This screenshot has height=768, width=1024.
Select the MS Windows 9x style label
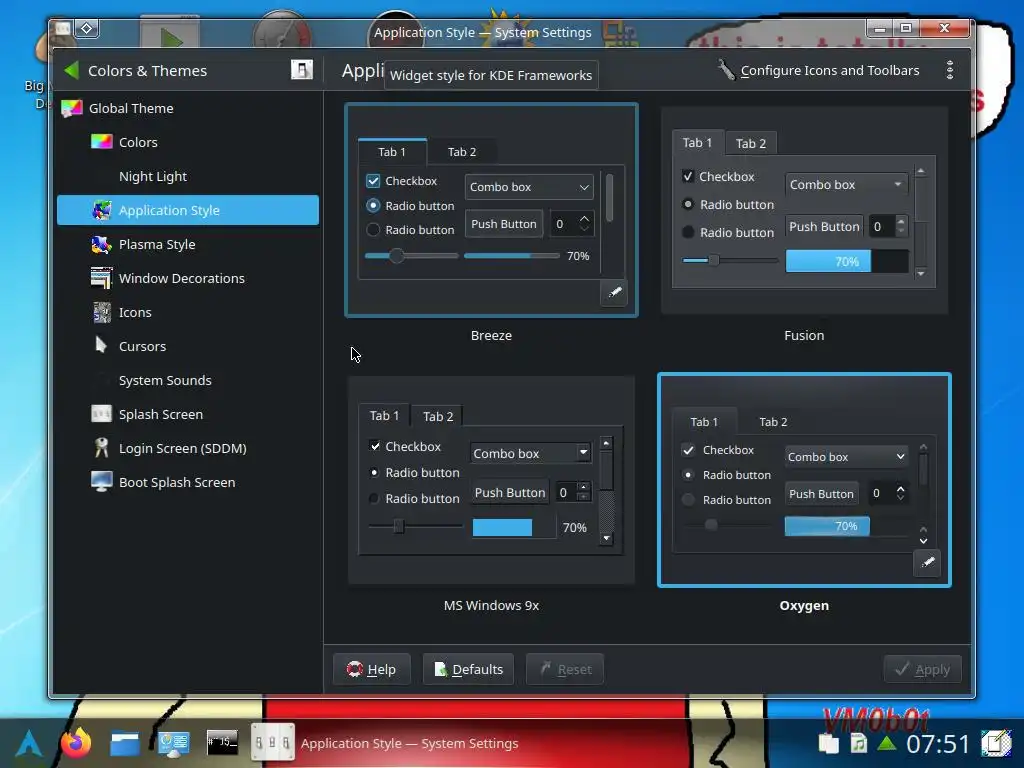491,605
